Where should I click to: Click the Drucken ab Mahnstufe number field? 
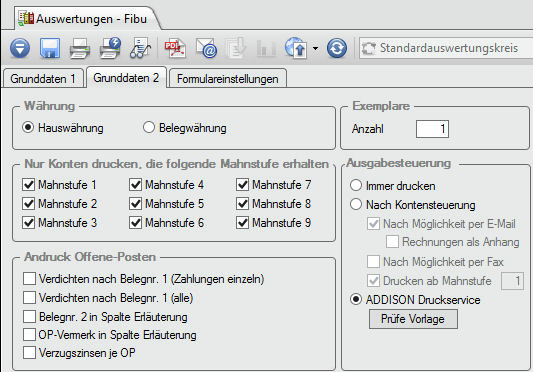(x=512, y=281)
